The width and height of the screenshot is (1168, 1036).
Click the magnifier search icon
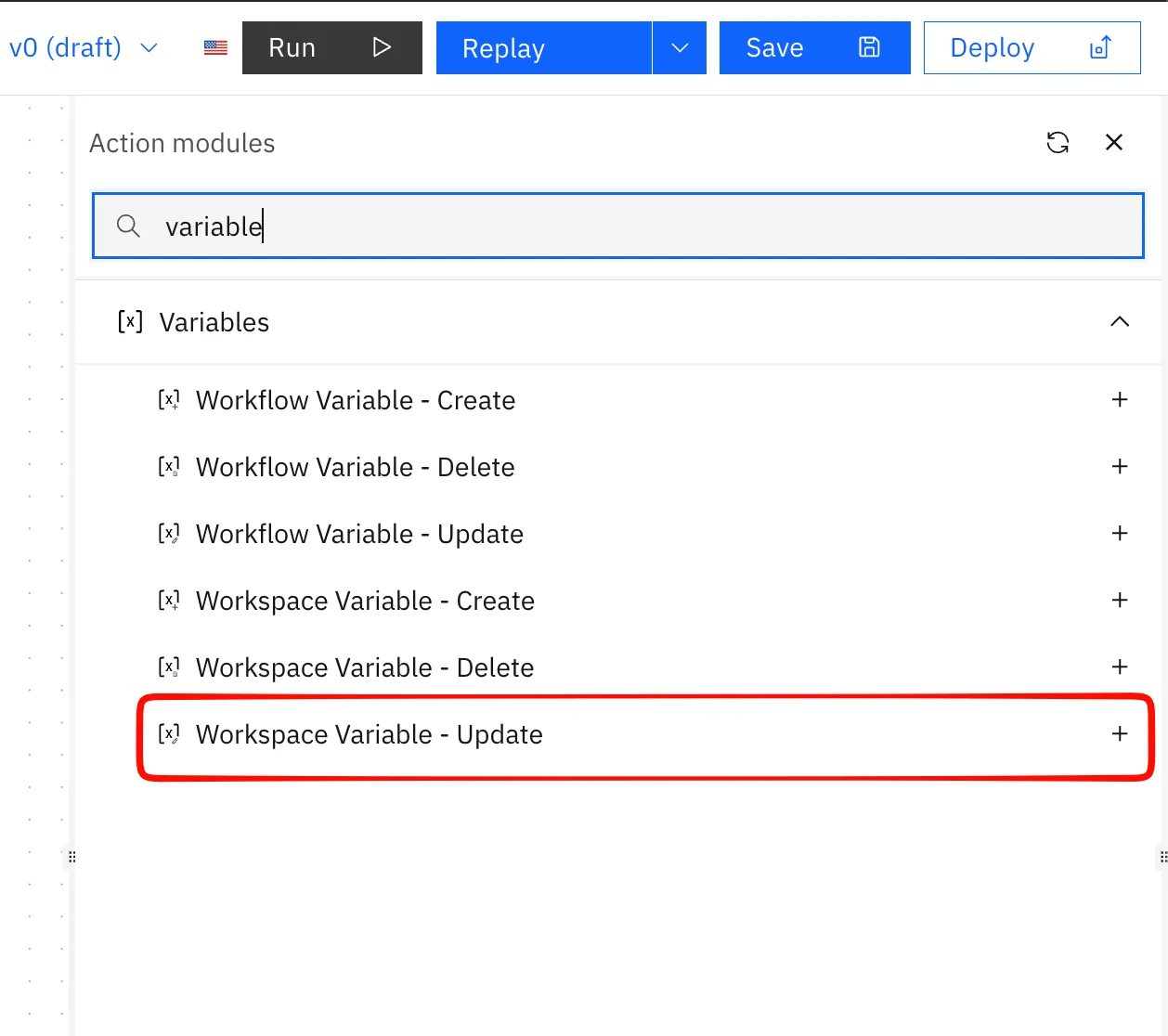tap(128, 226)
